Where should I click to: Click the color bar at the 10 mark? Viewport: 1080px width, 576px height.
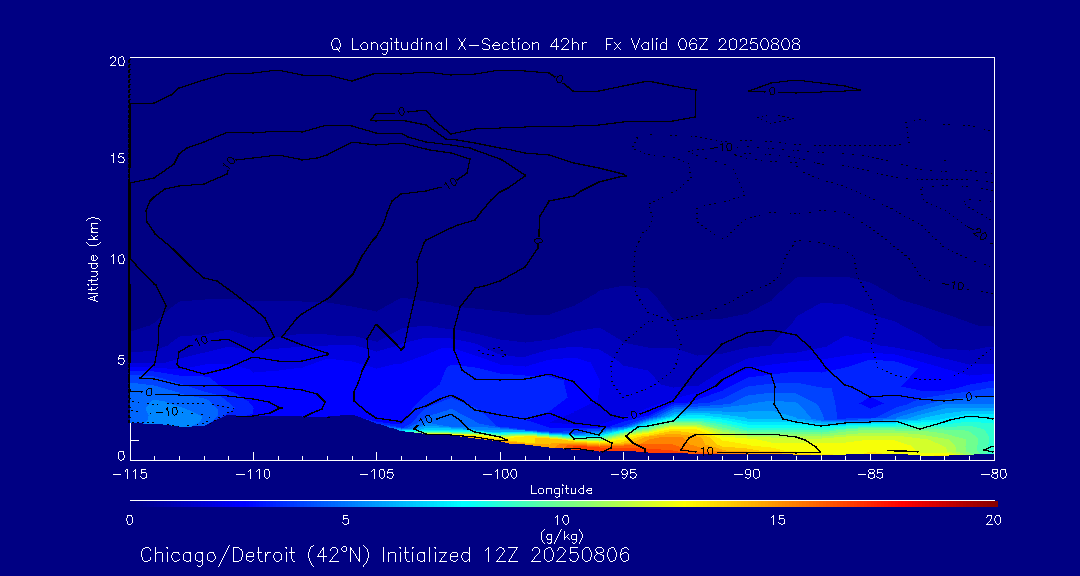click(x=562, y=501)
